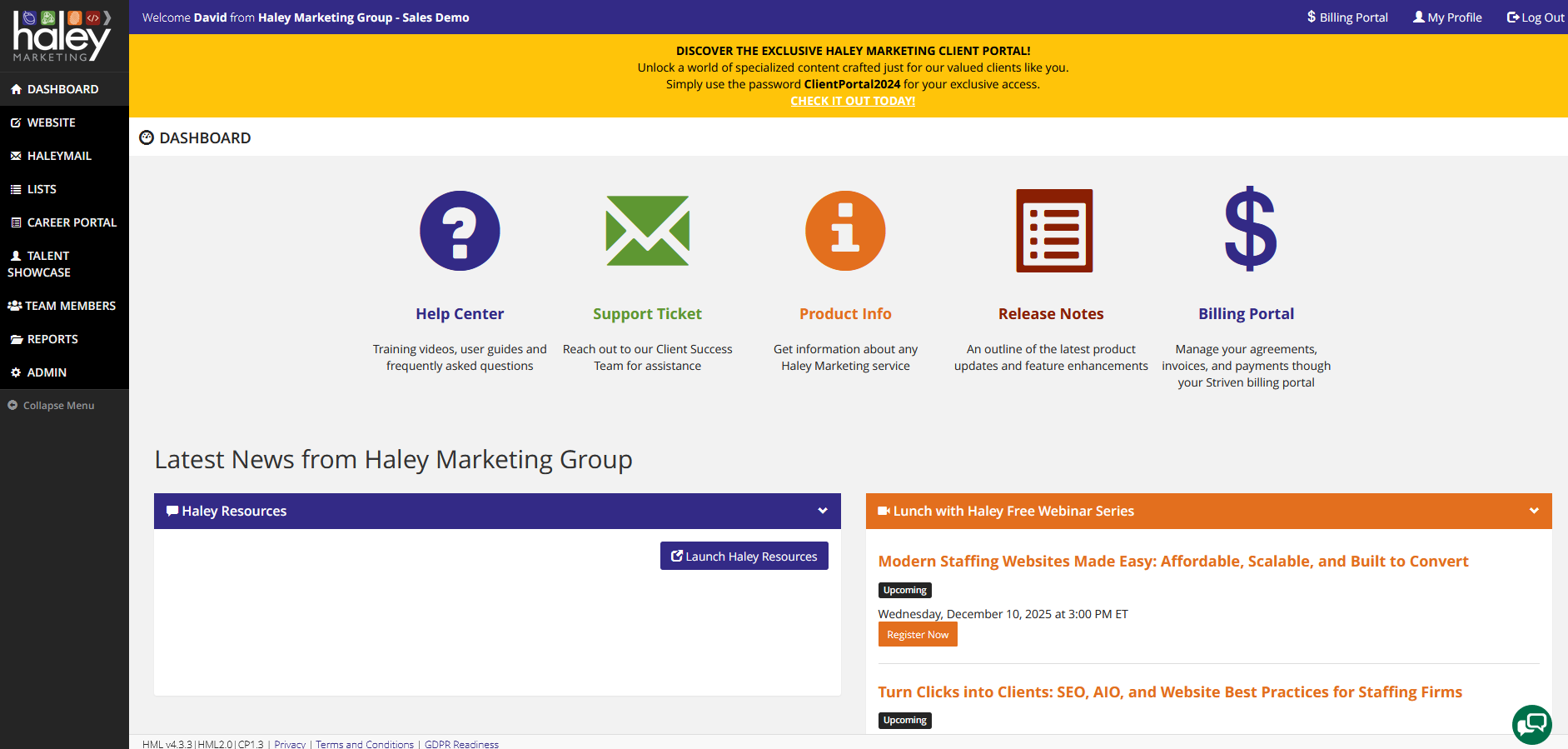Follow the CHECK IT OUT TODAY! link
The height and width of the screenshot is (749, 1568).
[x=853, y=101]
